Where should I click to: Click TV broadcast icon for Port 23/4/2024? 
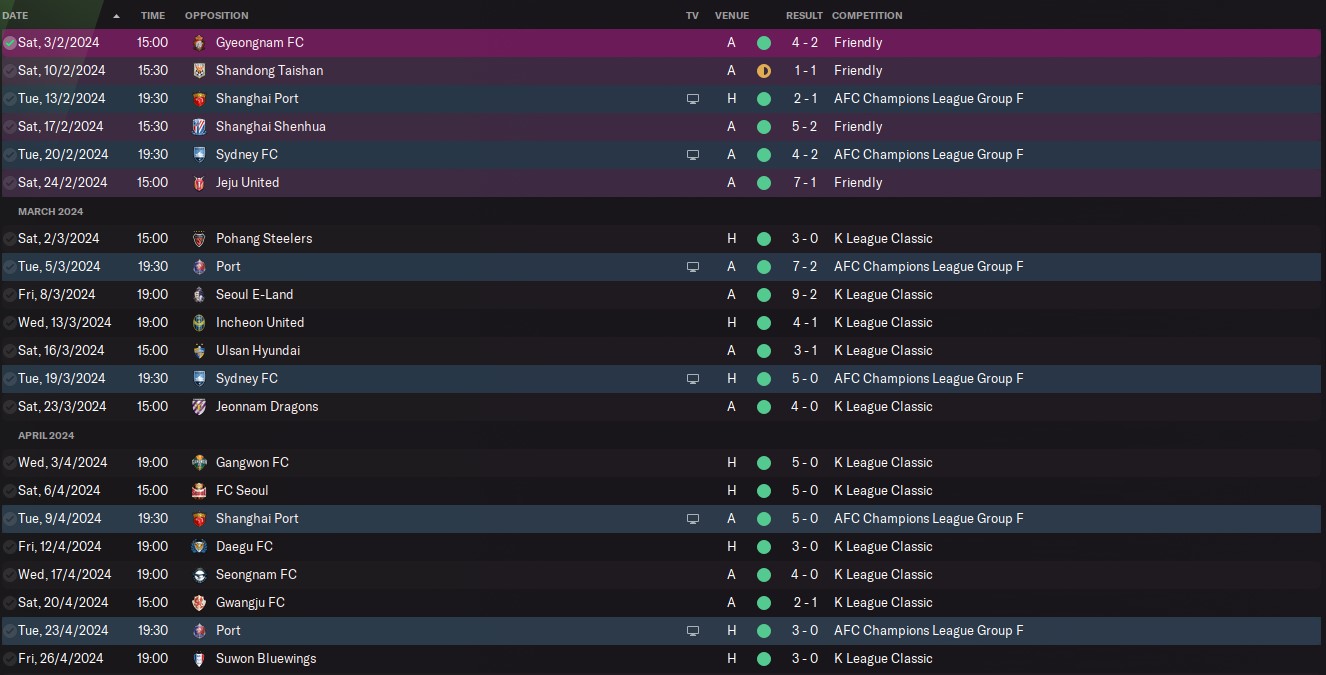[693, 631]
